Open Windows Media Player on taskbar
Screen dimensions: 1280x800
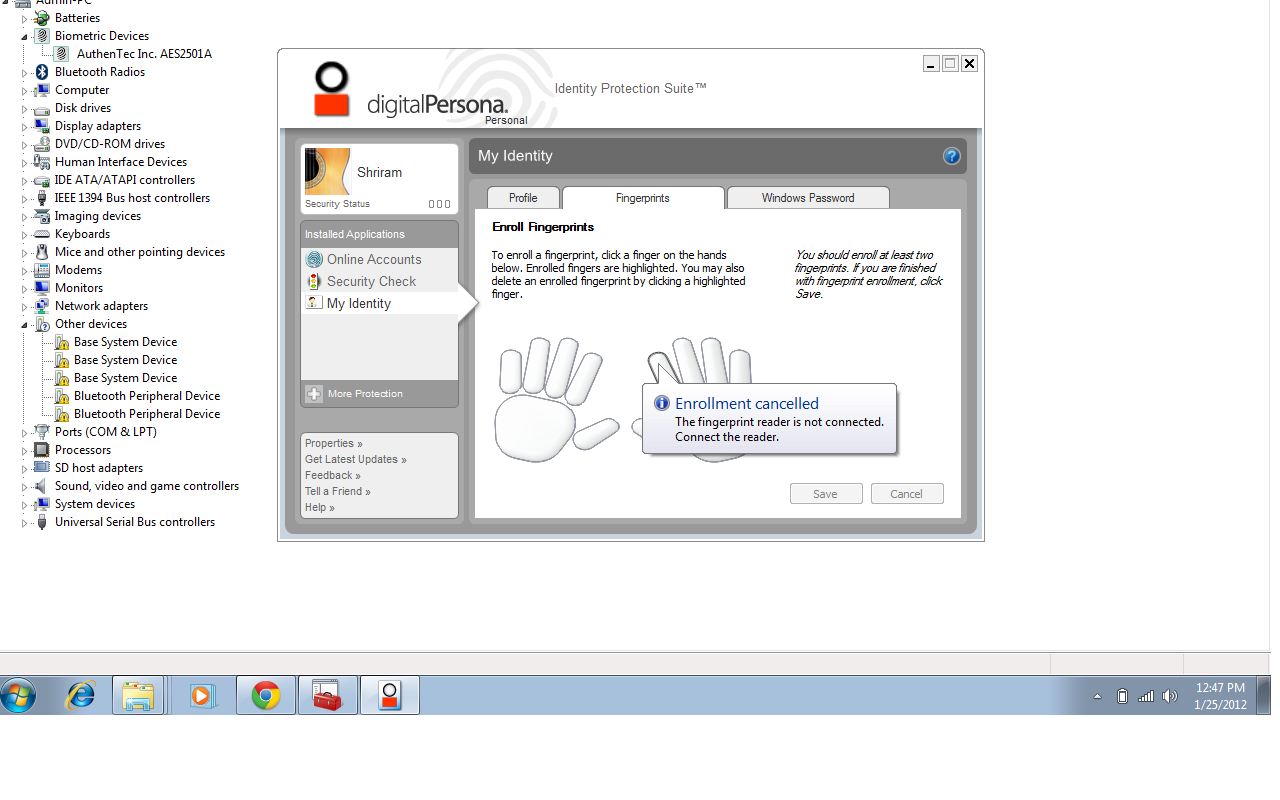click(x=202, y=695)
